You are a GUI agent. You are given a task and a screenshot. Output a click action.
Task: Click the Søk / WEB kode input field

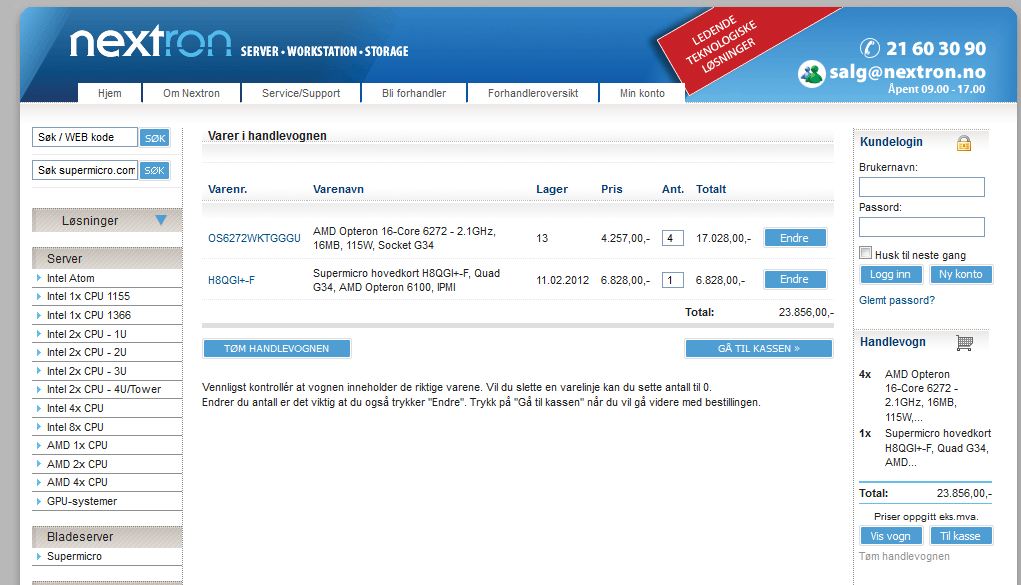point(85,137)
